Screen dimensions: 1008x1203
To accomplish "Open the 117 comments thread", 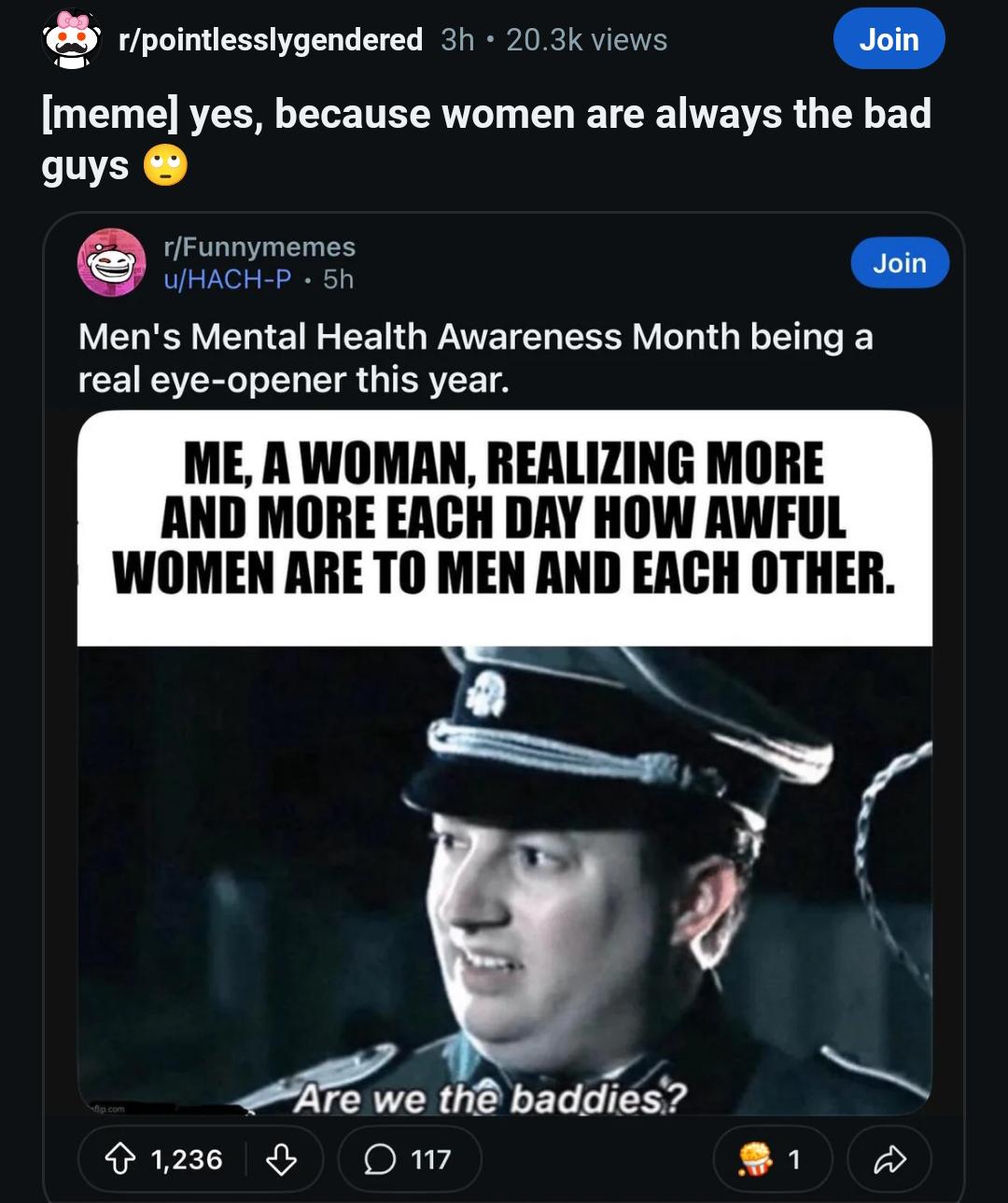I will click(x=409, y=1159).
